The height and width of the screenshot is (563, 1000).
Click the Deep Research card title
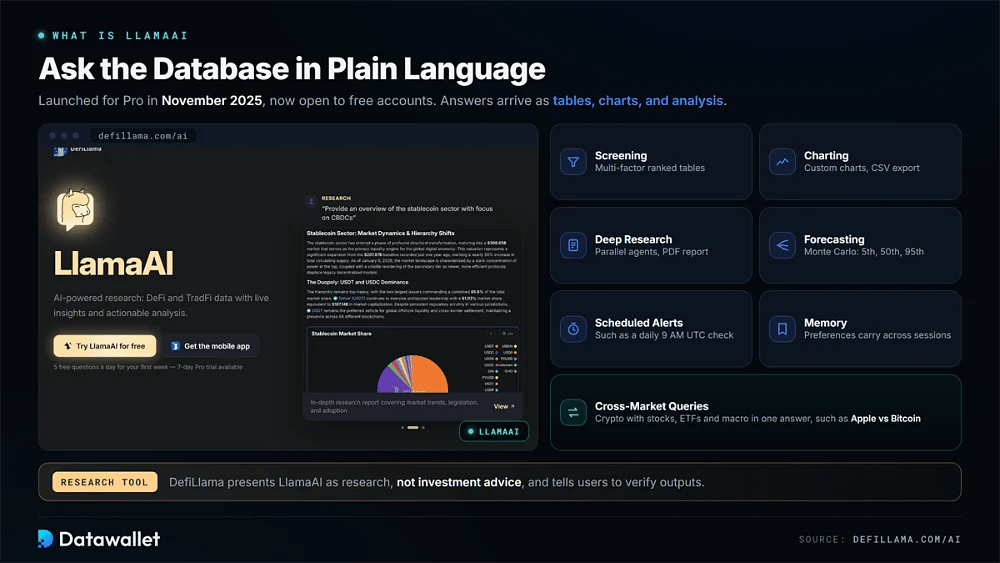633,240
